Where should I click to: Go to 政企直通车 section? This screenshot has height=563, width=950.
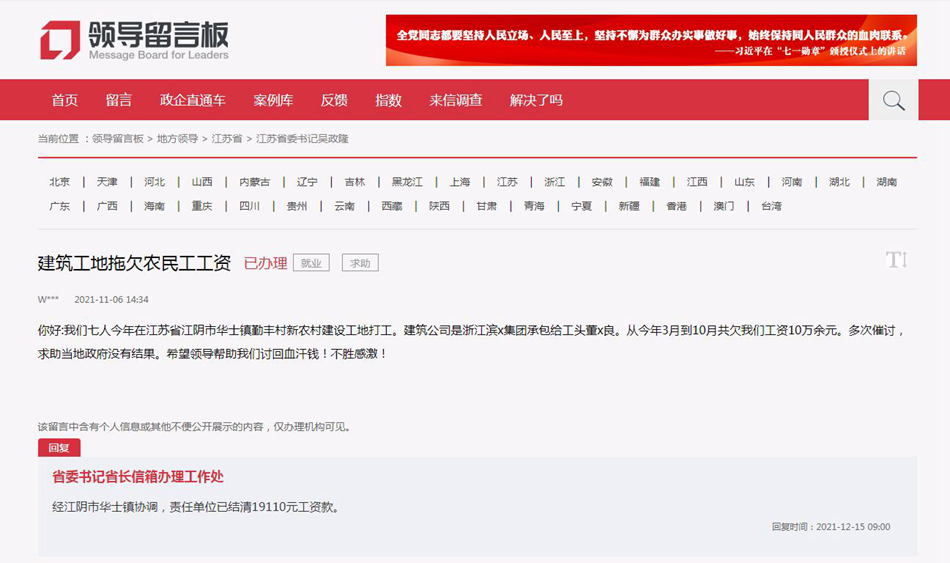193,100
